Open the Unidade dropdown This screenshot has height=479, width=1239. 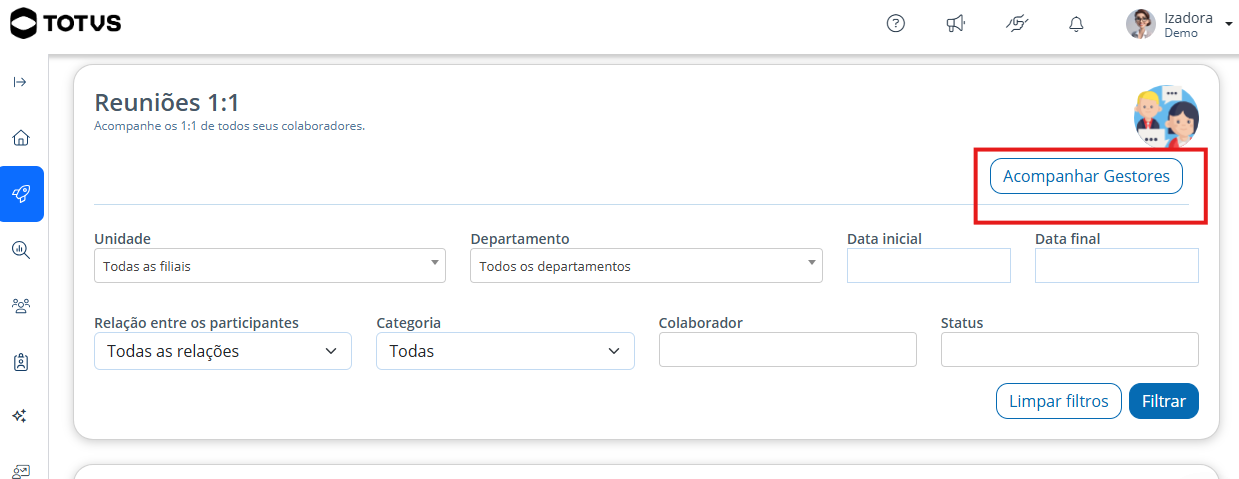pyautogui.click(x=269, y=266)
